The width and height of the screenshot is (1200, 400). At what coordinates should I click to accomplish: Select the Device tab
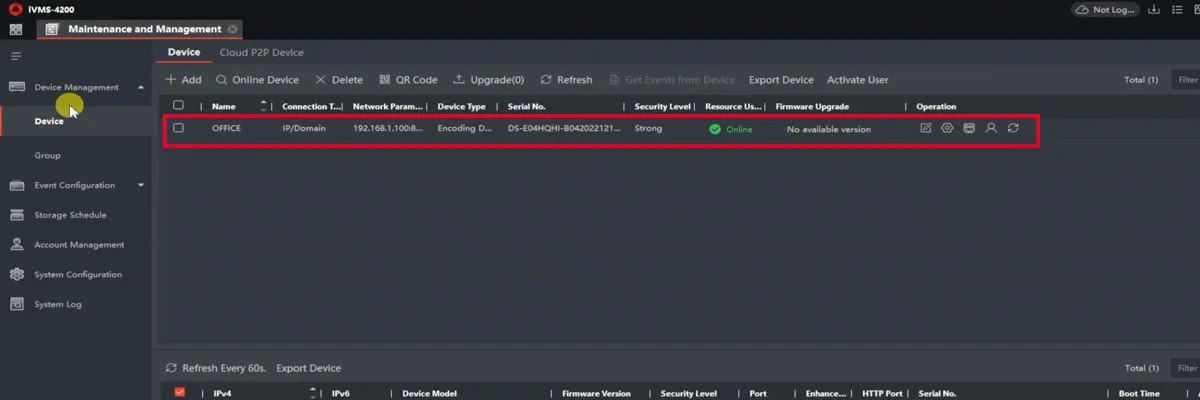tap(184, 52)
